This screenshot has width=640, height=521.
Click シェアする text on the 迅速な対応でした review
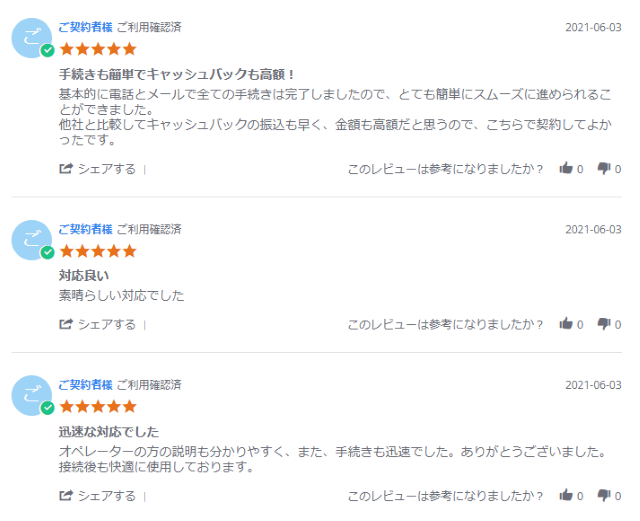point(107,496)
